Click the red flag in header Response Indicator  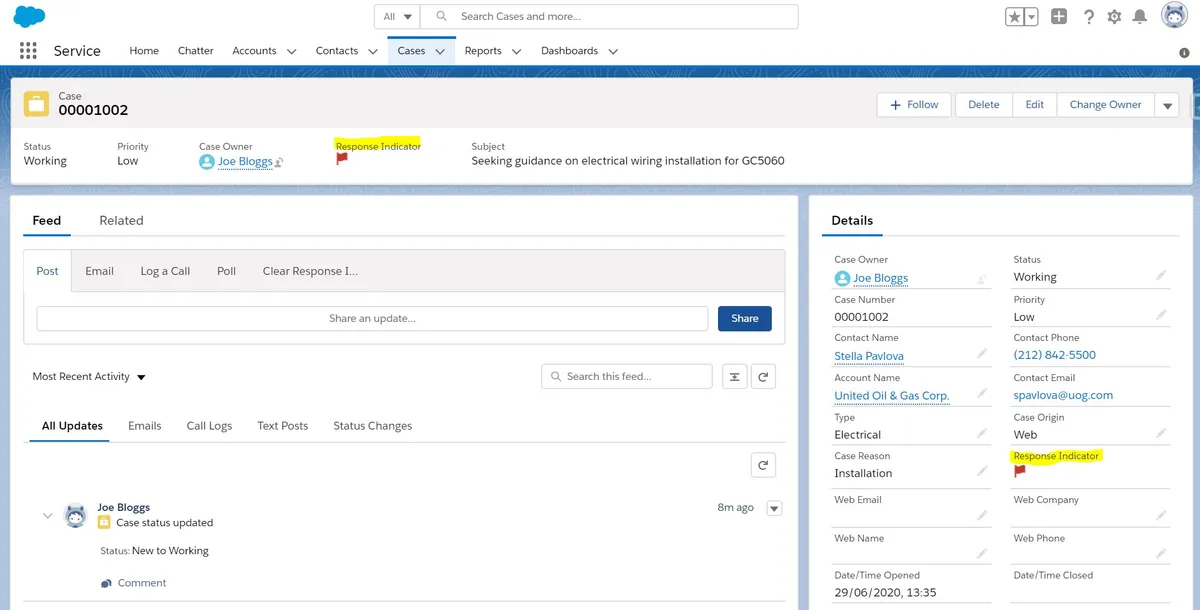[x=342, y=158]
